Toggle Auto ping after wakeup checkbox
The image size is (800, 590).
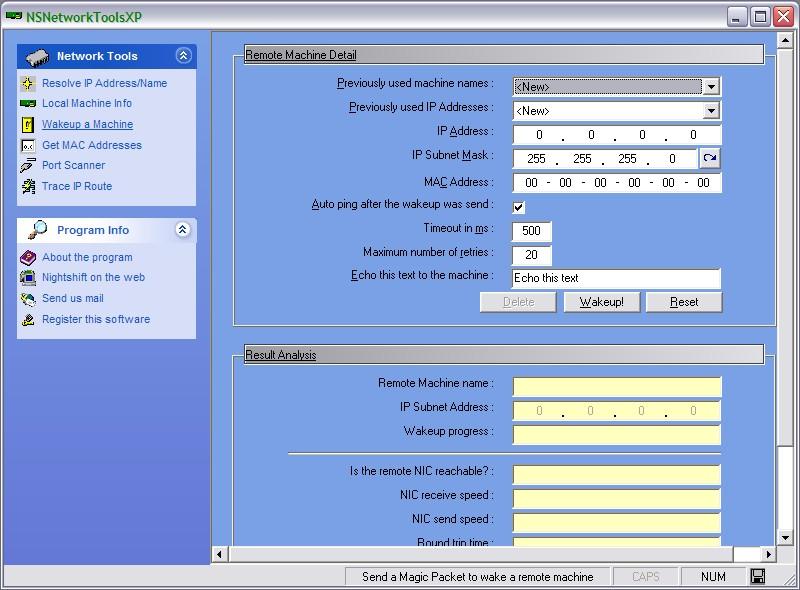518,207
